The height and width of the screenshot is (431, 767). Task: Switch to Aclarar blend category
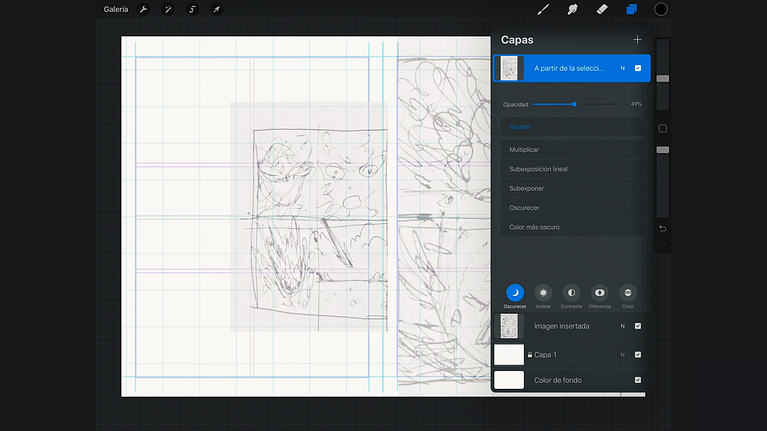[x=543, y=294]
